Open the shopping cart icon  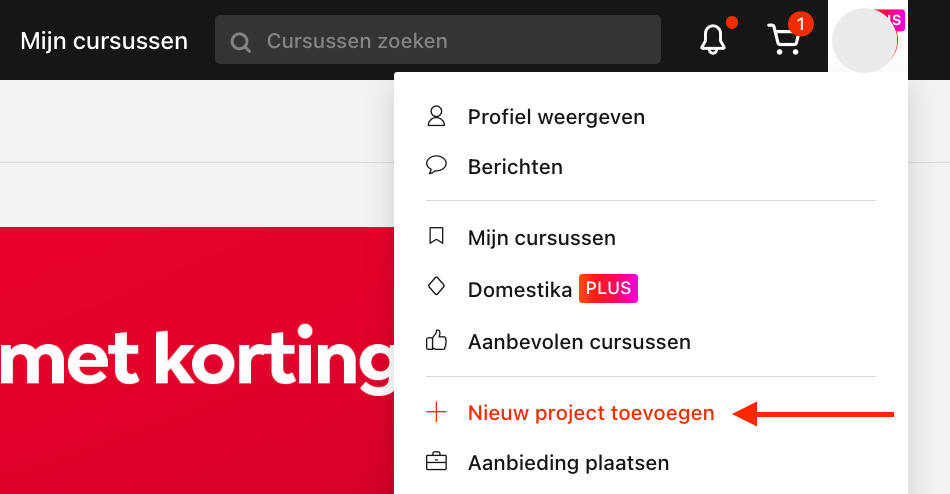point(783,40)
